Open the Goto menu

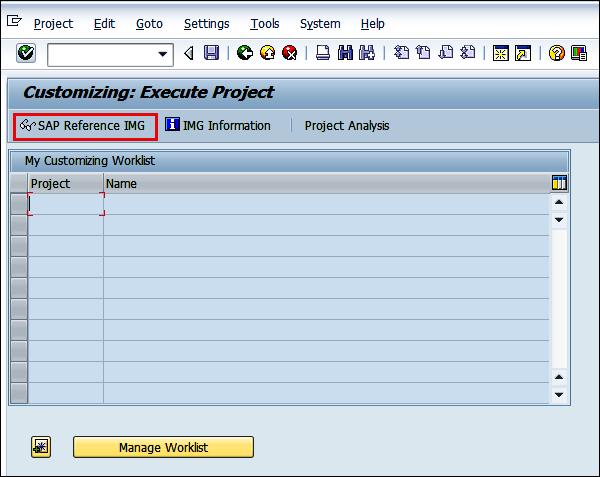pos(149,24)
